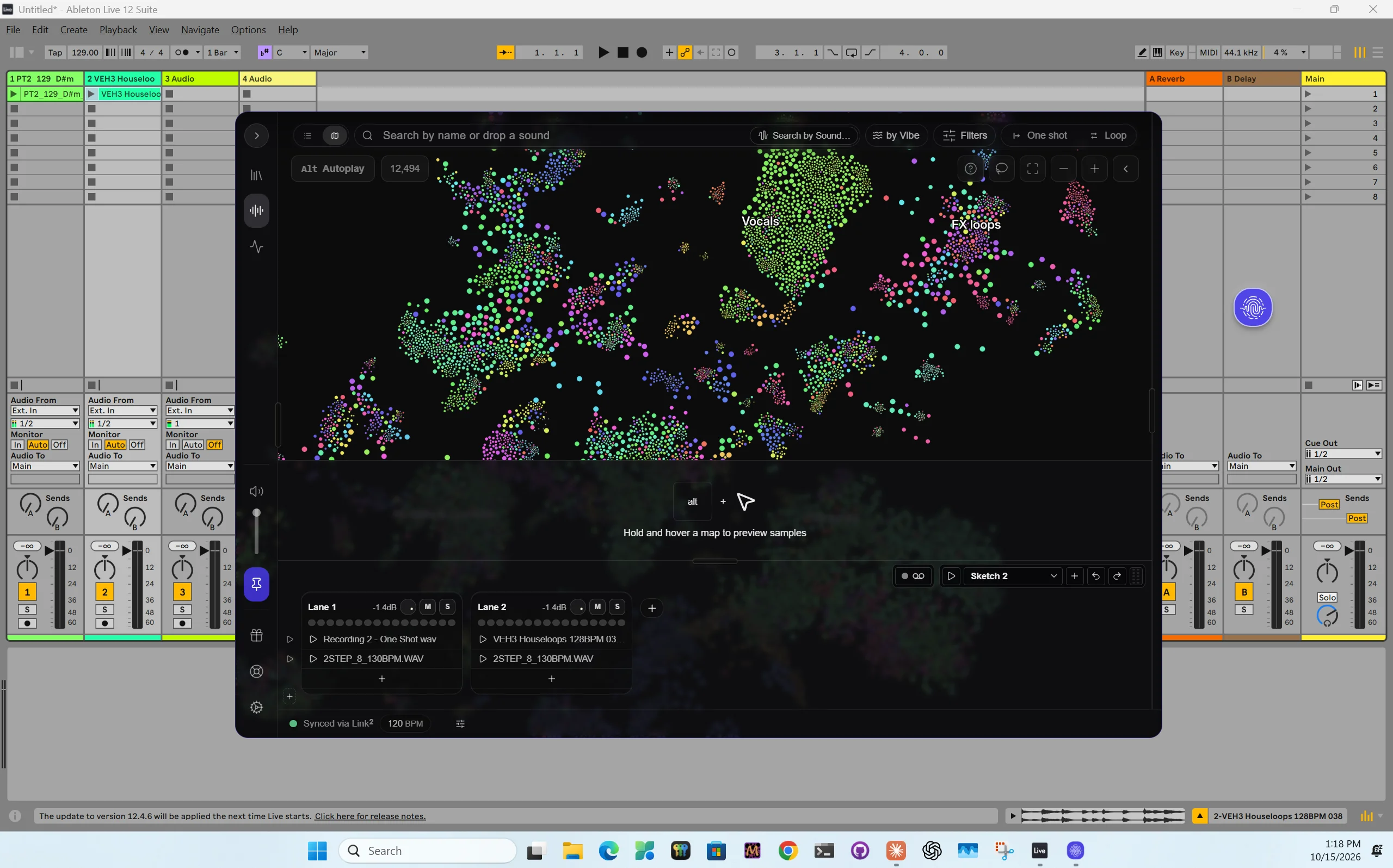Click here for release notes link
The width and height of the screenshot is (1393, 868).
(x=370, y=816)
